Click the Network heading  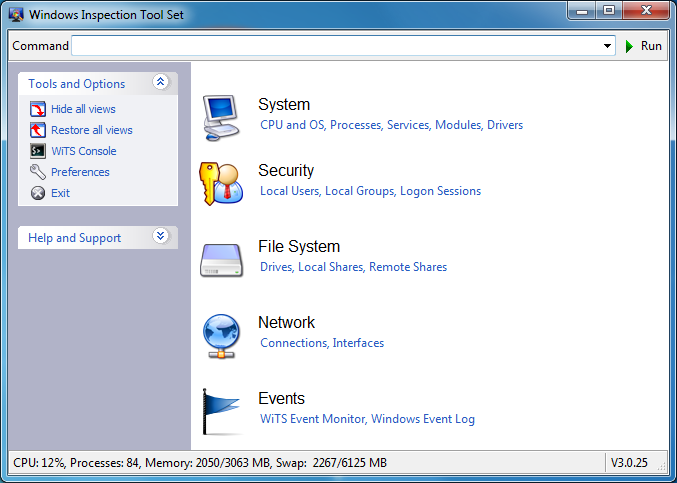coord(286,322)
